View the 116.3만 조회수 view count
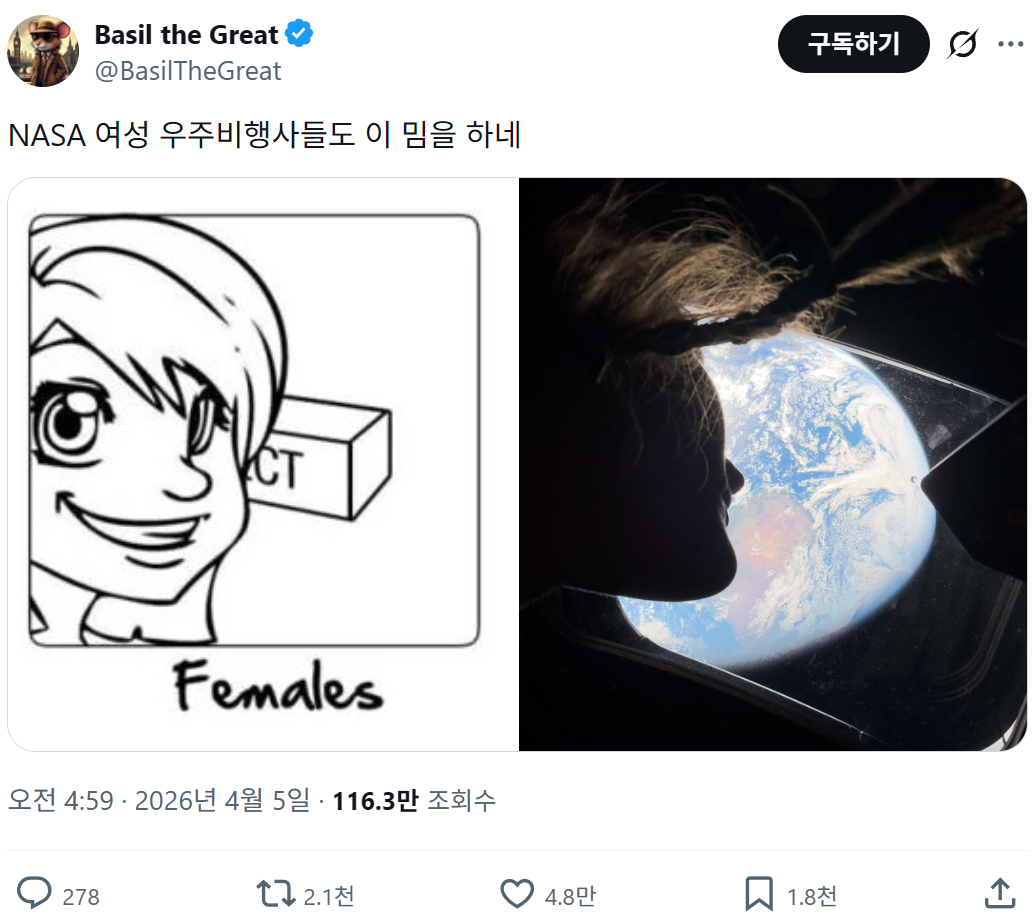1035x921 pixels. 414,801
